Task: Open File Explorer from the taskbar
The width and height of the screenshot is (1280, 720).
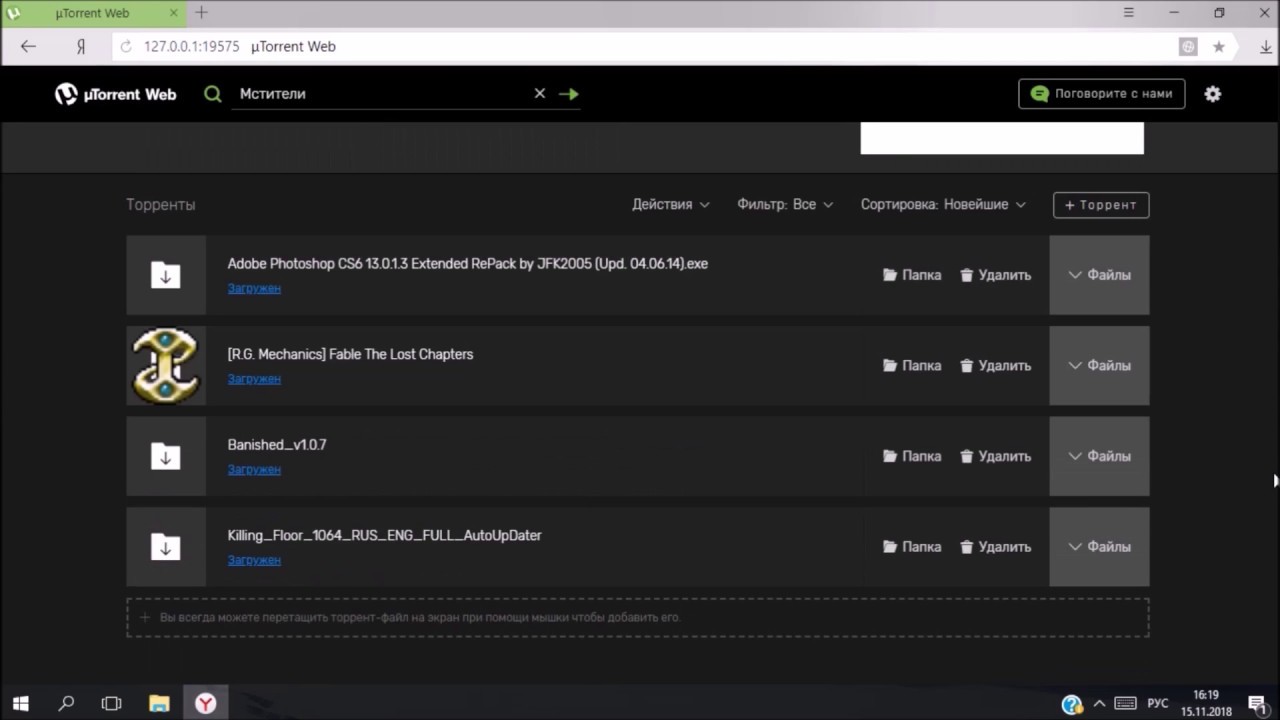Action: pyautogui.click(x=159, y=704)
